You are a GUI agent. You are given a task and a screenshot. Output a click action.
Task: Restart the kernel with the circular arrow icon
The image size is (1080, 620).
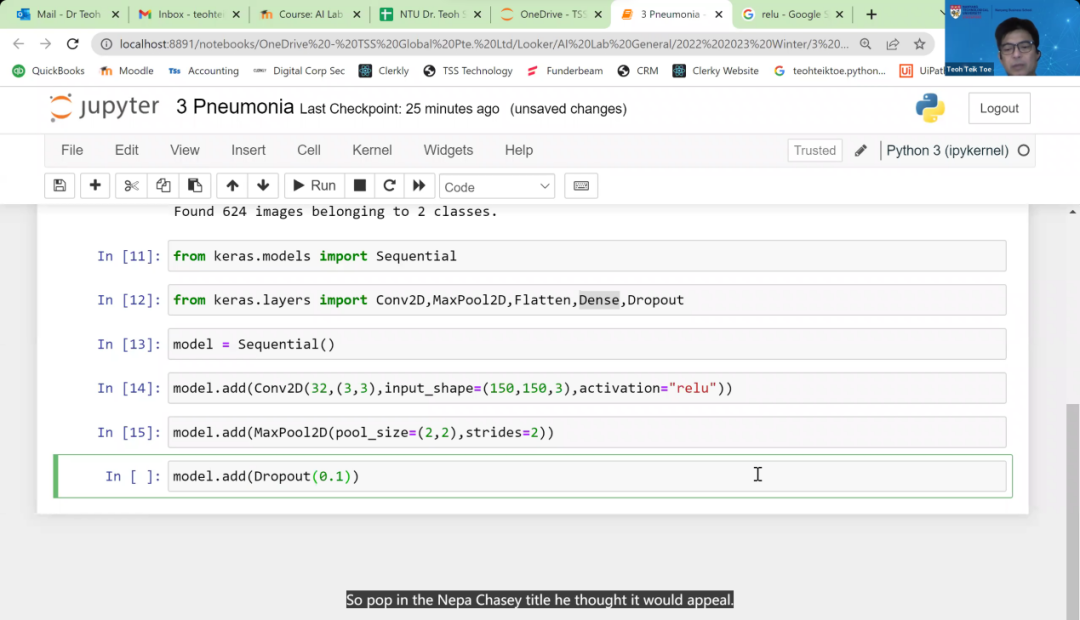point(389,186)
